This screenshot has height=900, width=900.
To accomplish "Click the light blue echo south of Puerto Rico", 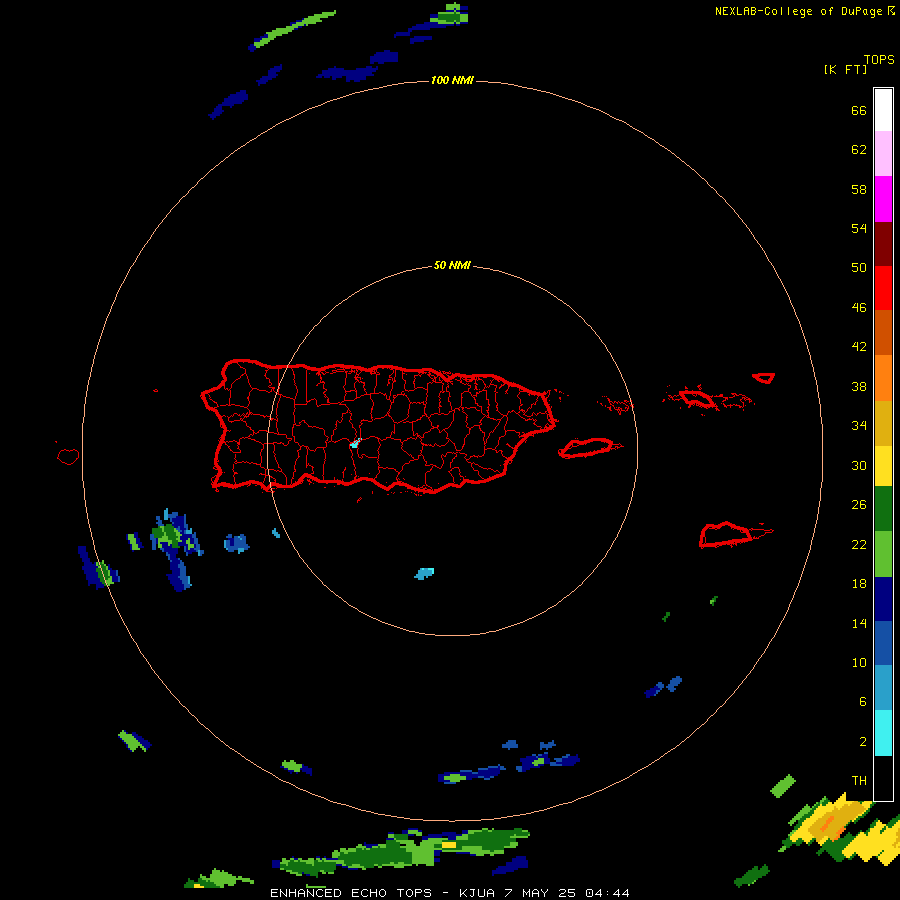I will click(x=424, y=573).
